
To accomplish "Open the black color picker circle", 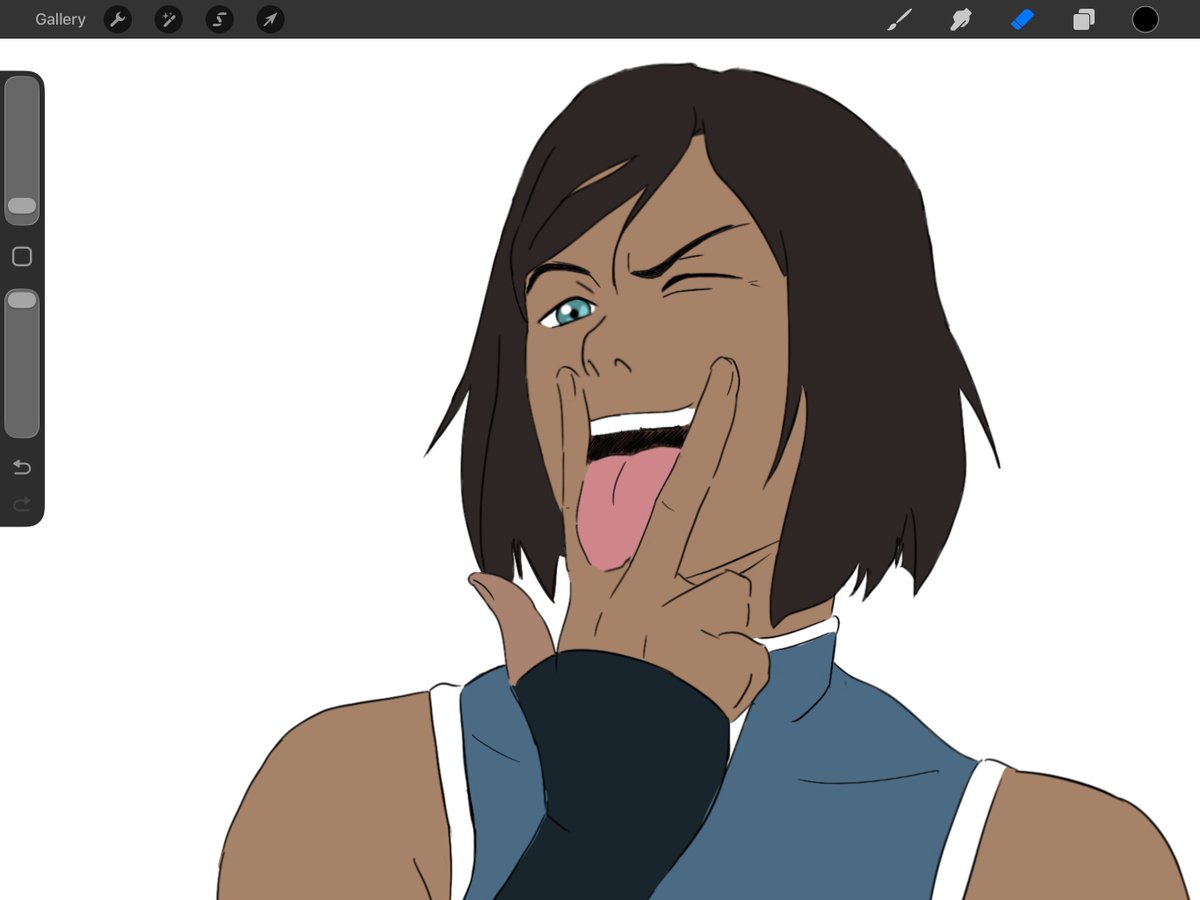I will coord(1145,19).
